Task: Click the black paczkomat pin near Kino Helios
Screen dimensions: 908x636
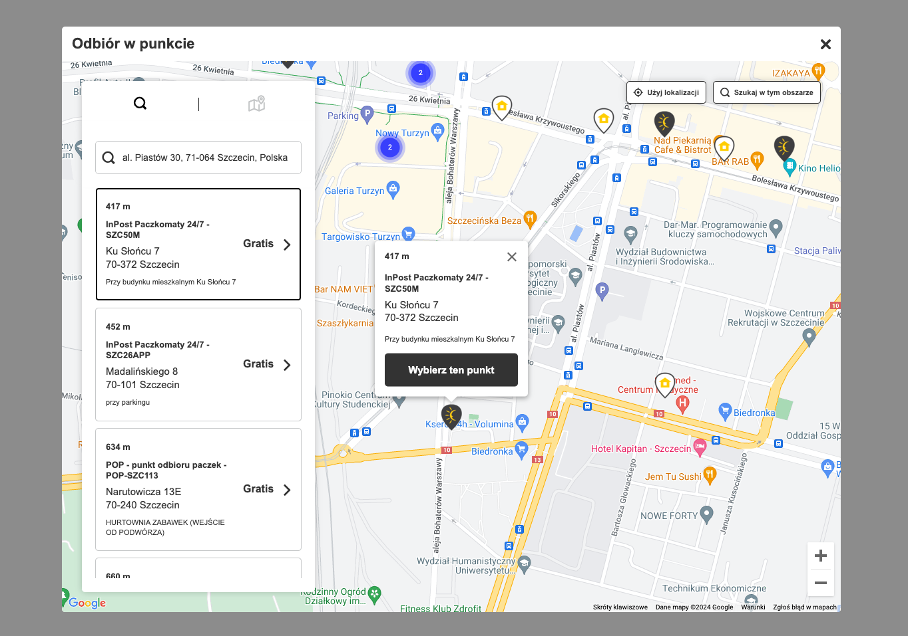Action: pos(784,148)
